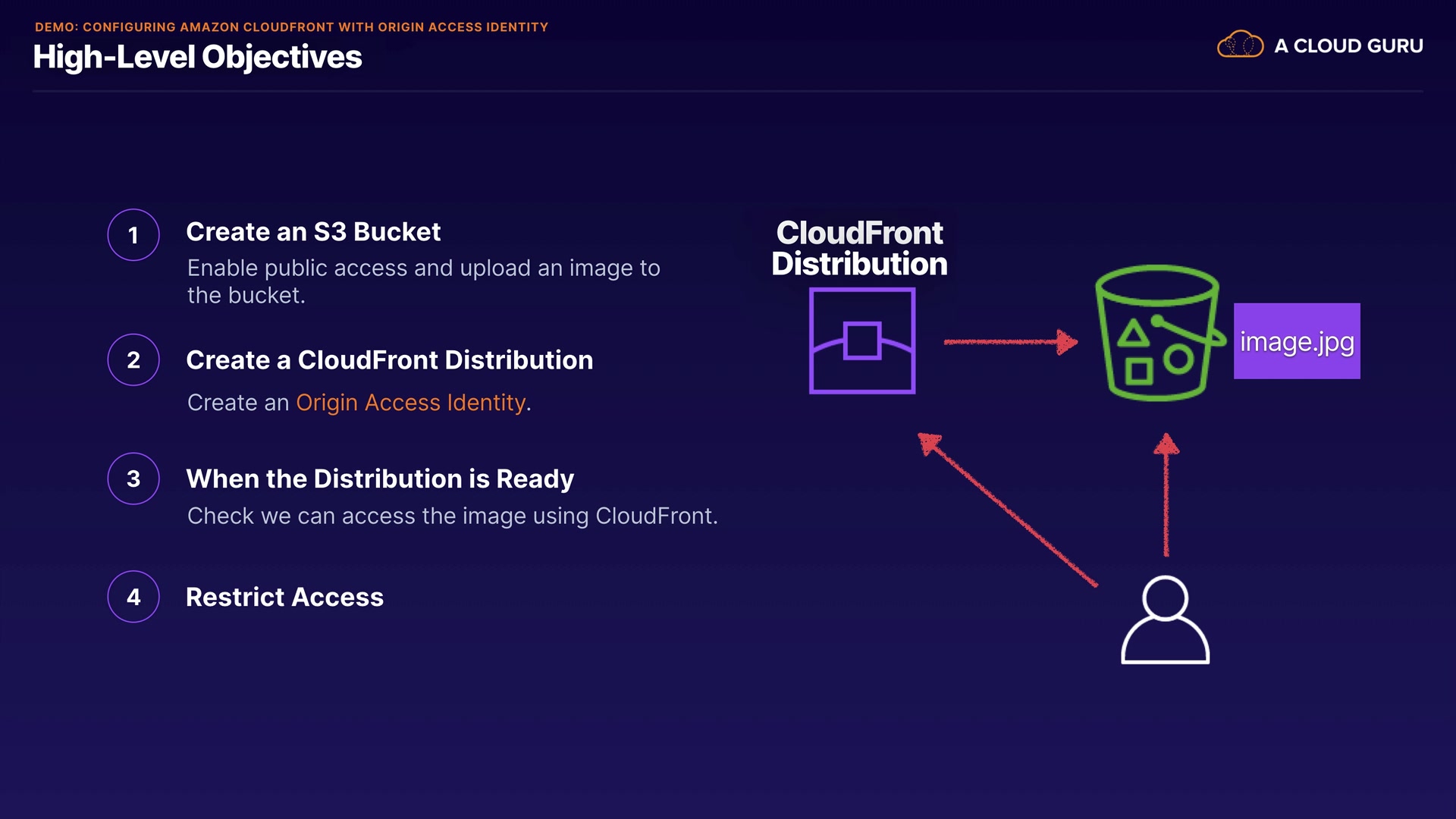This screenshot has width=1456, height=819.
Task: Click the white user silhouette icon
Action: pyautogui.click(x=1165, y=620)
